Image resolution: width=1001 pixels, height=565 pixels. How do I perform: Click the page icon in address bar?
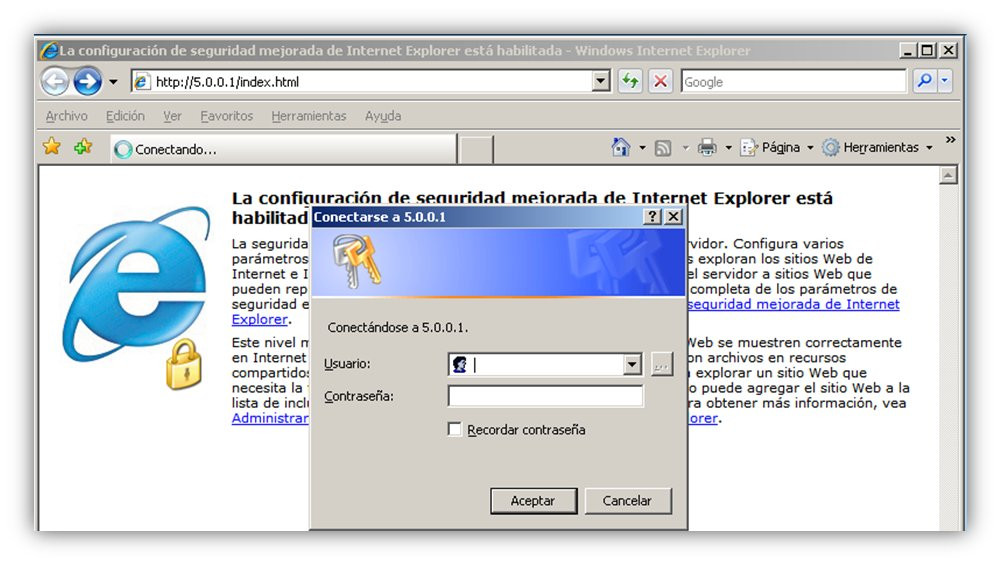click(x=142, y=82)
